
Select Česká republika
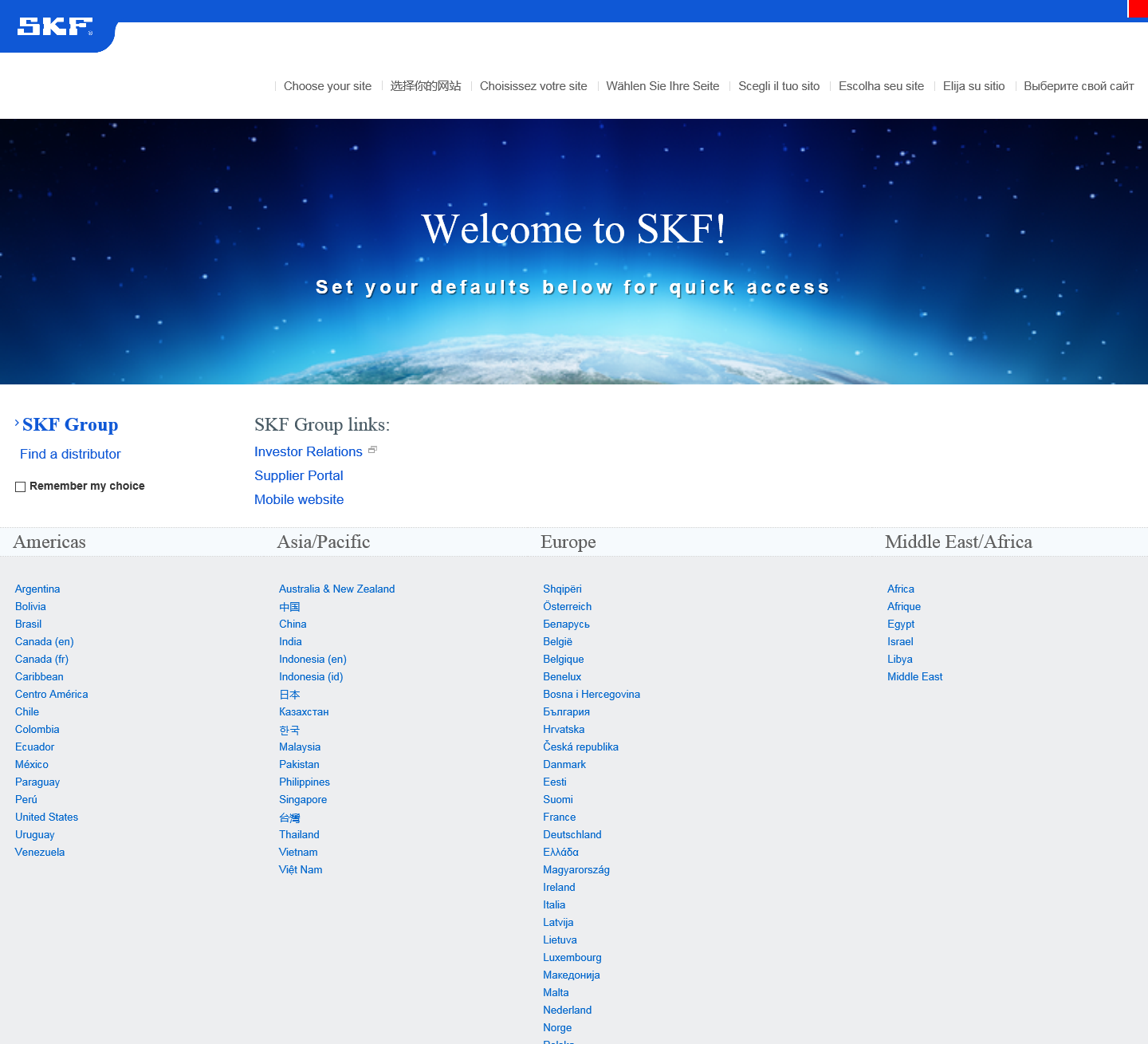[x=581, y=747]
